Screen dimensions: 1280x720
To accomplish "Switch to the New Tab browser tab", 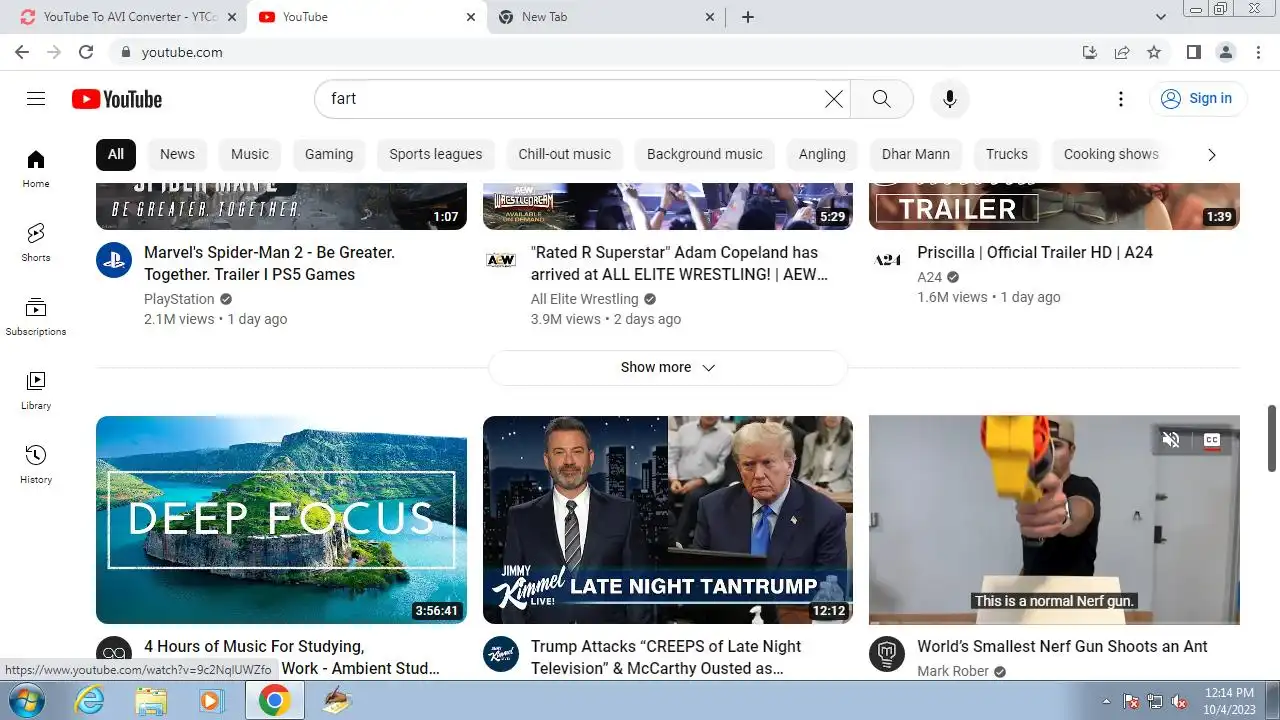I will click(x=608, y=17).
